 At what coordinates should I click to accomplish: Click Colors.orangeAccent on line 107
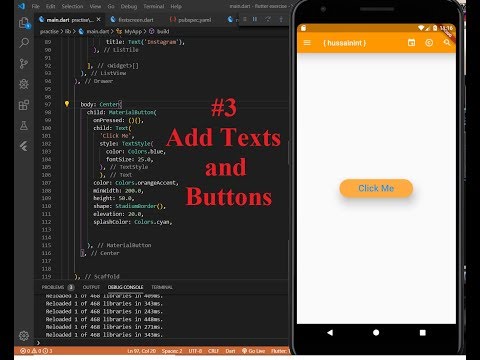[146, 183]
